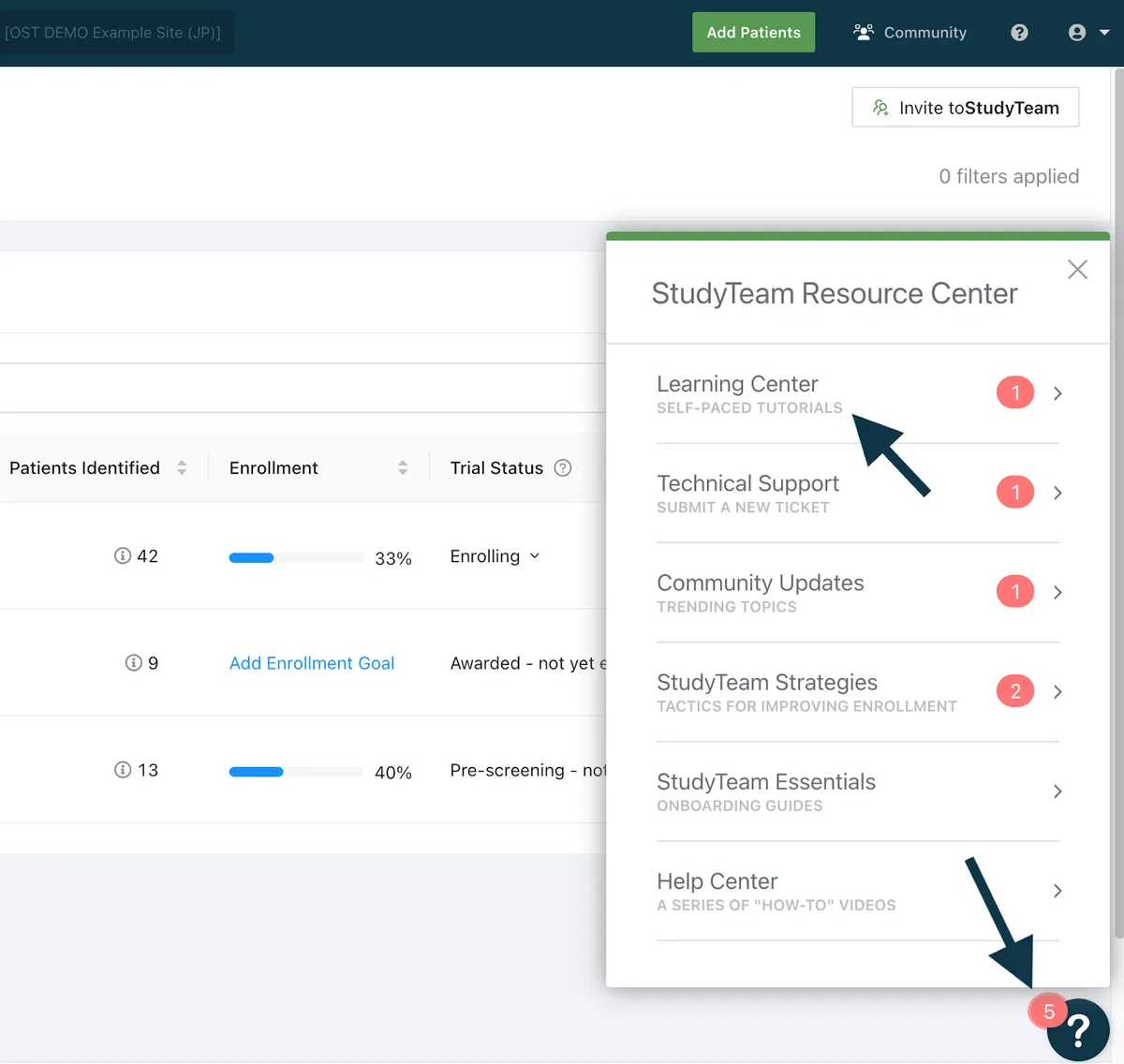This screenshot has height=1064, width=1124.
Task: Click Invite to StudyTeam button
Action: (x=965, y=108)
